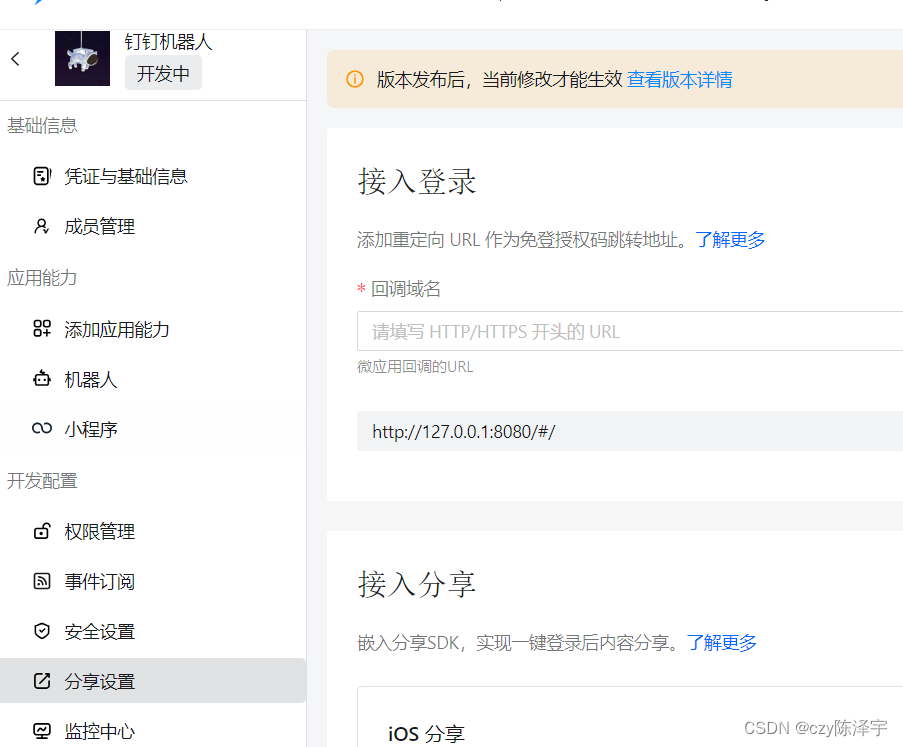Click the 分享设置 share icon
This screenshot has height=747, width=903.
coord(41,681)
